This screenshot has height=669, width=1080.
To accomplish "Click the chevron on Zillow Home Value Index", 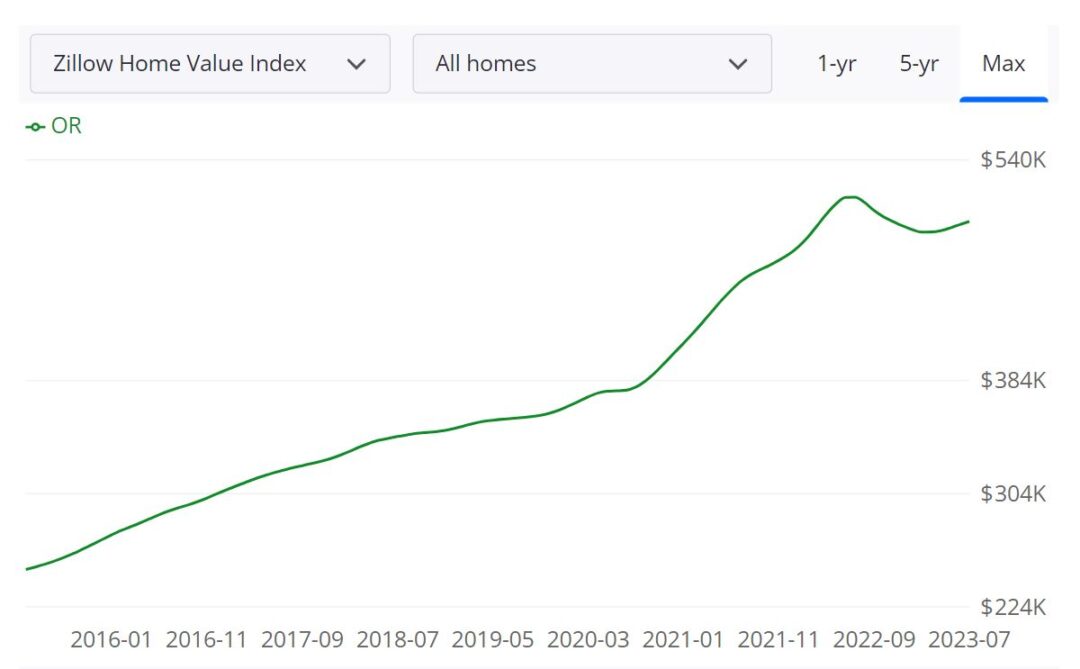I will (x=357, y=63).
